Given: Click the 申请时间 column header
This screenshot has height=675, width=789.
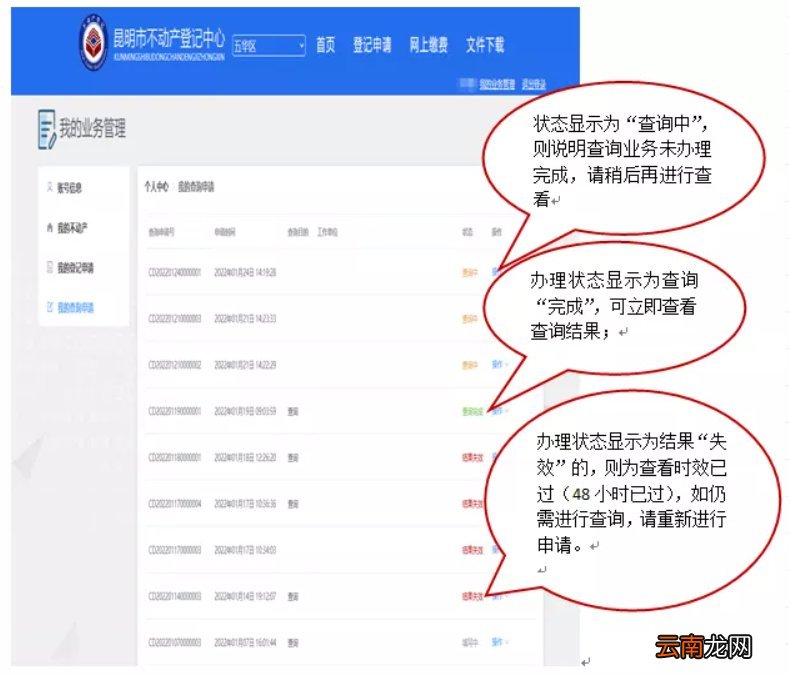Looking at the screenshot, I should [224, 232].
